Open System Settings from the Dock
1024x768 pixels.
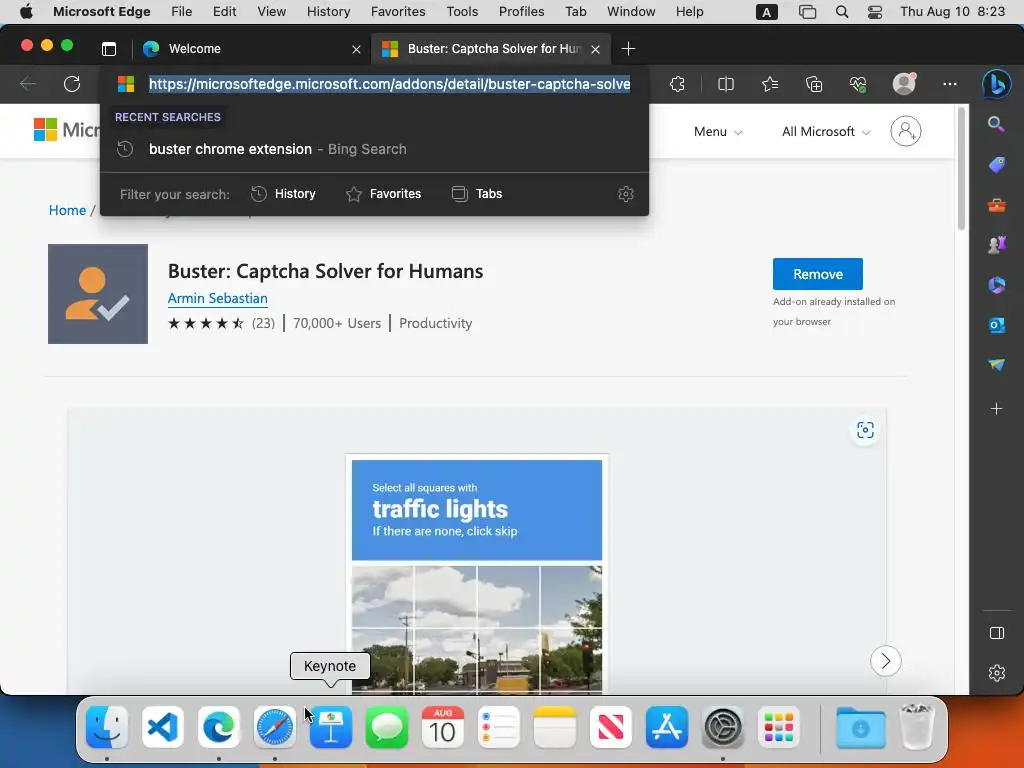(723, 727)
